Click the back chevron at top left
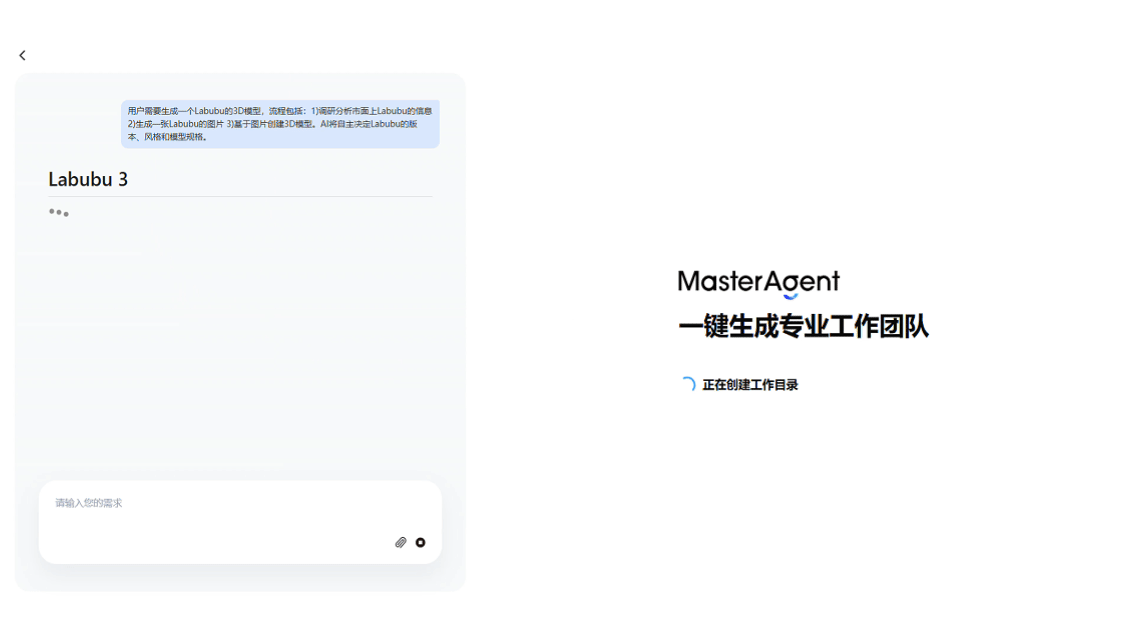 point(22,55)
